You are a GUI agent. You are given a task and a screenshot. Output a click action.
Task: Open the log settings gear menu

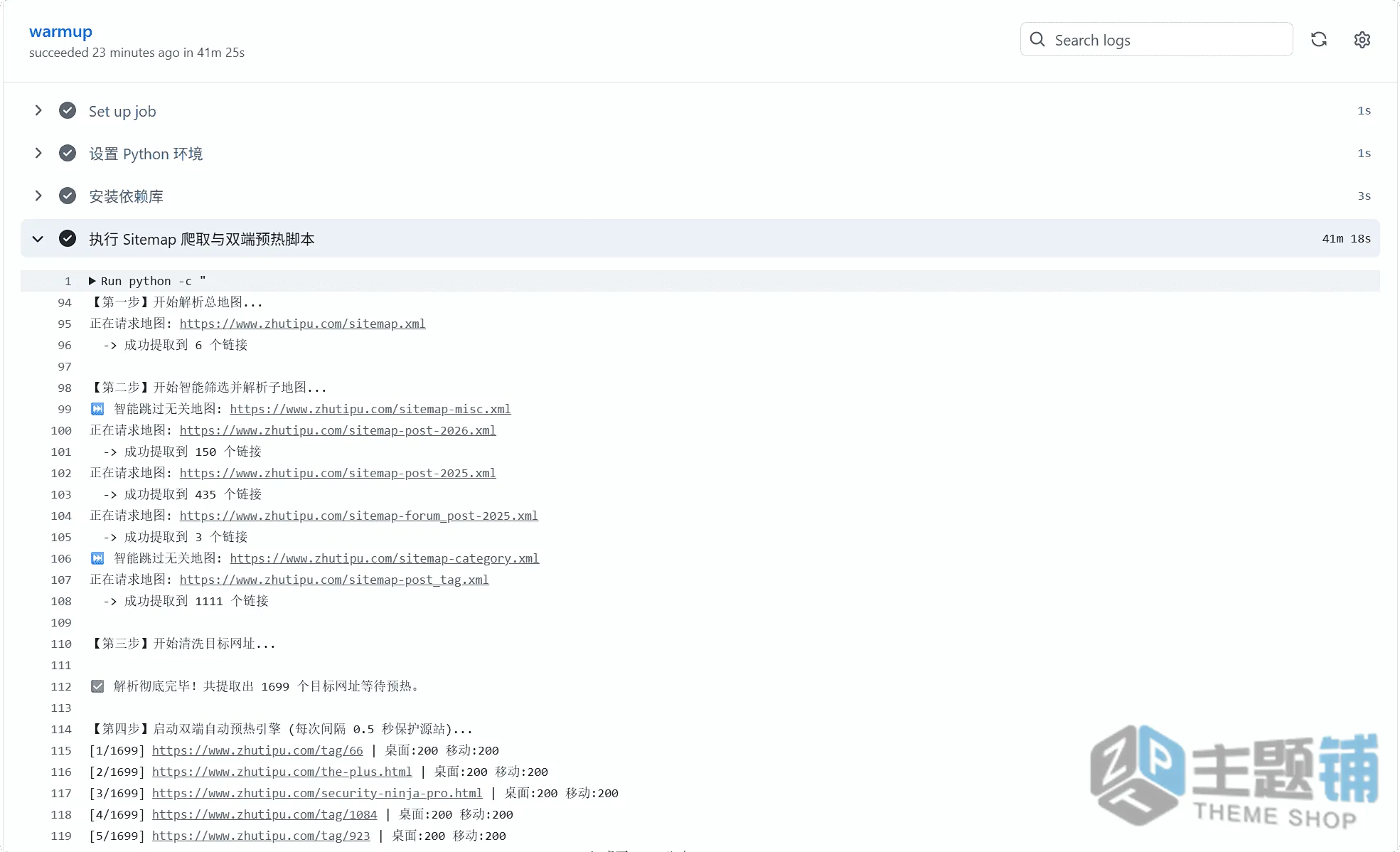point(1362,40)
